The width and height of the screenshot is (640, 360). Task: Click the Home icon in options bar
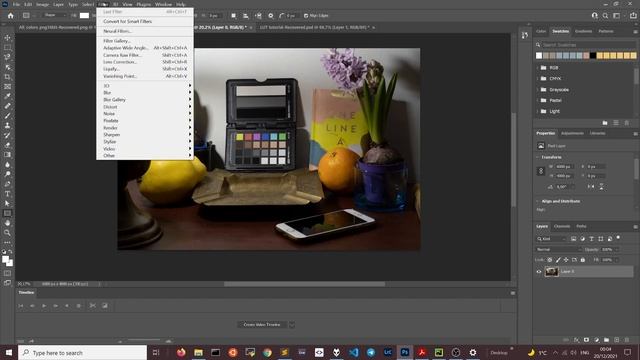(x=11, y=16)
